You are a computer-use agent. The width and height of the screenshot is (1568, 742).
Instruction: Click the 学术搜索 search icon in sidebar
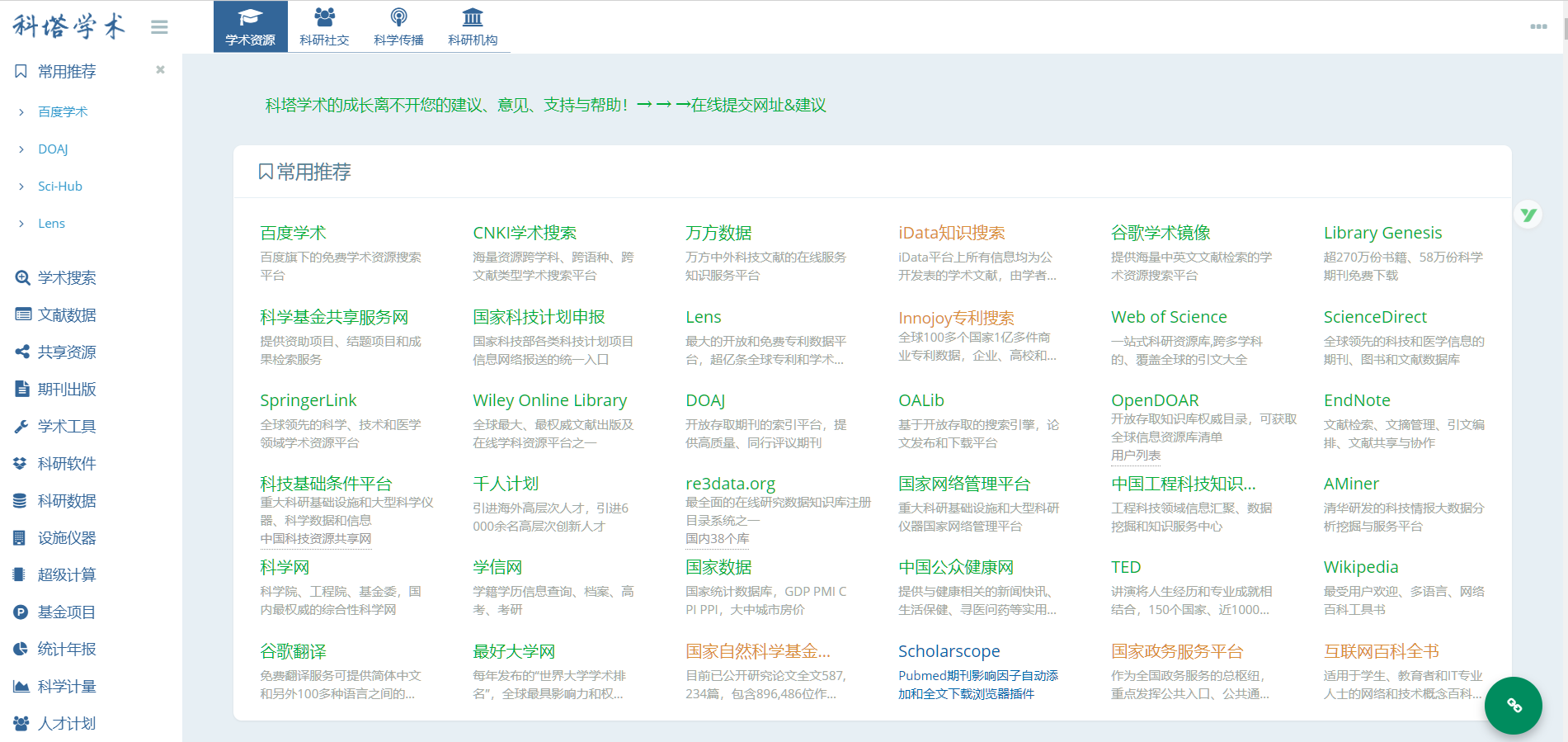22,278
